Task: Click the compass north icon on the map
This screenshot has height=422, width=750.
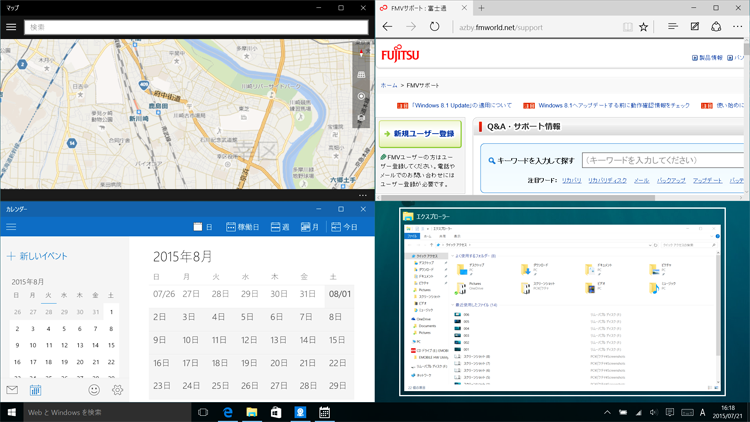Action: tap(362, 52)
